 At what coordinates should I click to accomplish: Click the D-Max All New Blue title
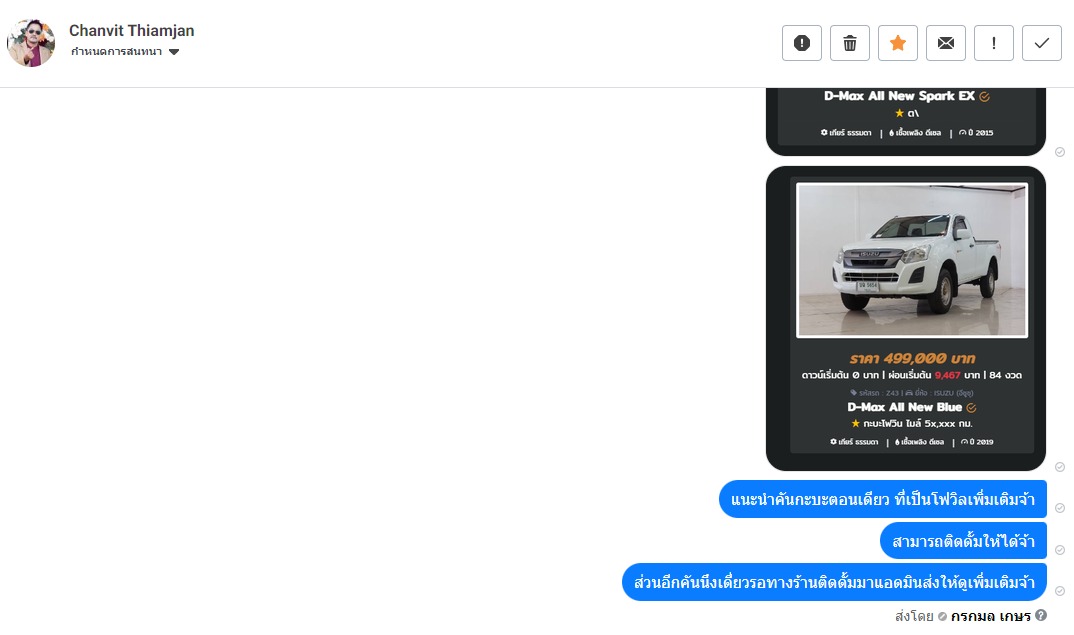point(904,407)
